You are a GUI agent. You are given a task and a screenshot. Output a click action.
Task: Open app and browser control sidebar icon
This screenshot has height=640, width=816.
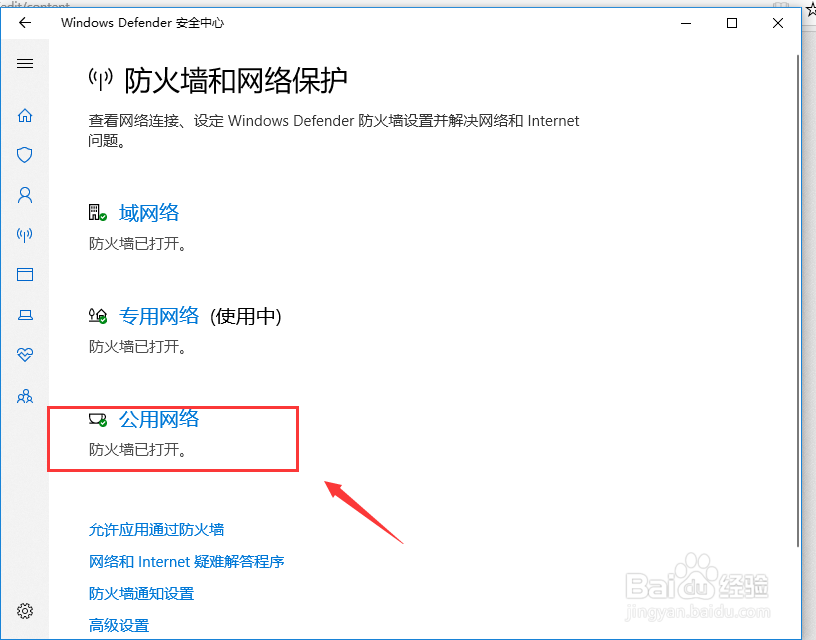tap(25, 274)
